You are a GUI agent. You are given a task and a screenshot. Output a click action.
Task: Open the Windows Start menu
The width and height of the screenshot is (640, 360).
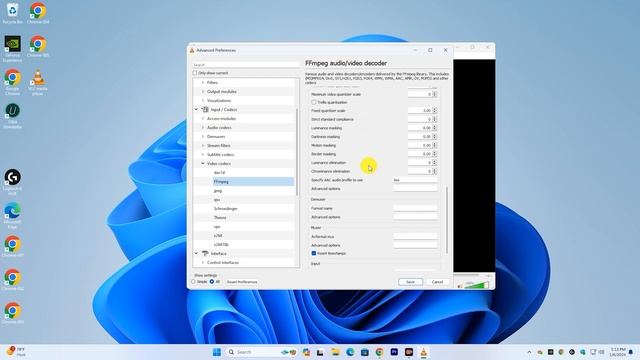(x=217, y=352)
